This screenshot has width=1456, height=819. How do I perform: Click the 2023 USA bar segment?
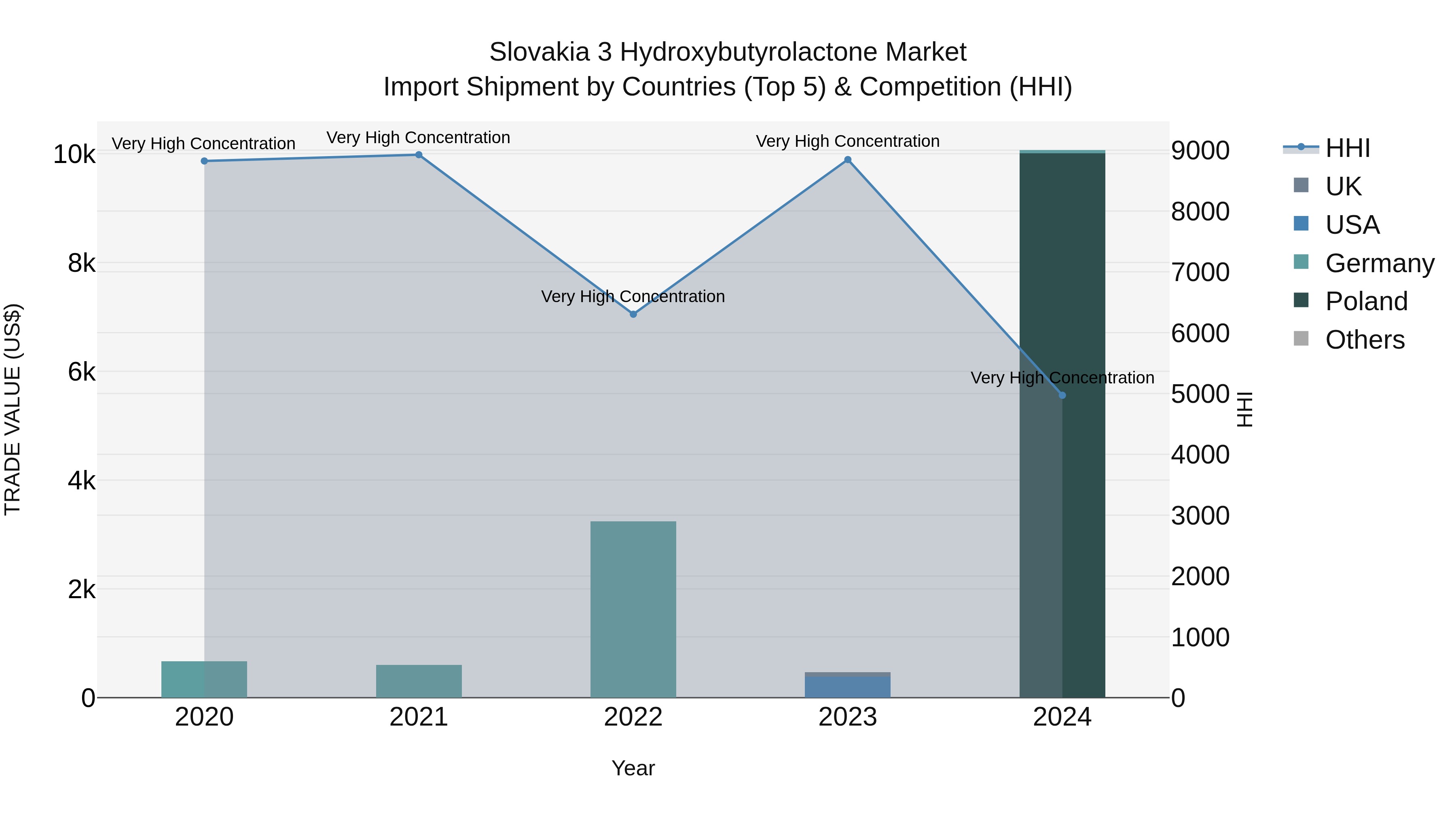click(x=848, y=687)
